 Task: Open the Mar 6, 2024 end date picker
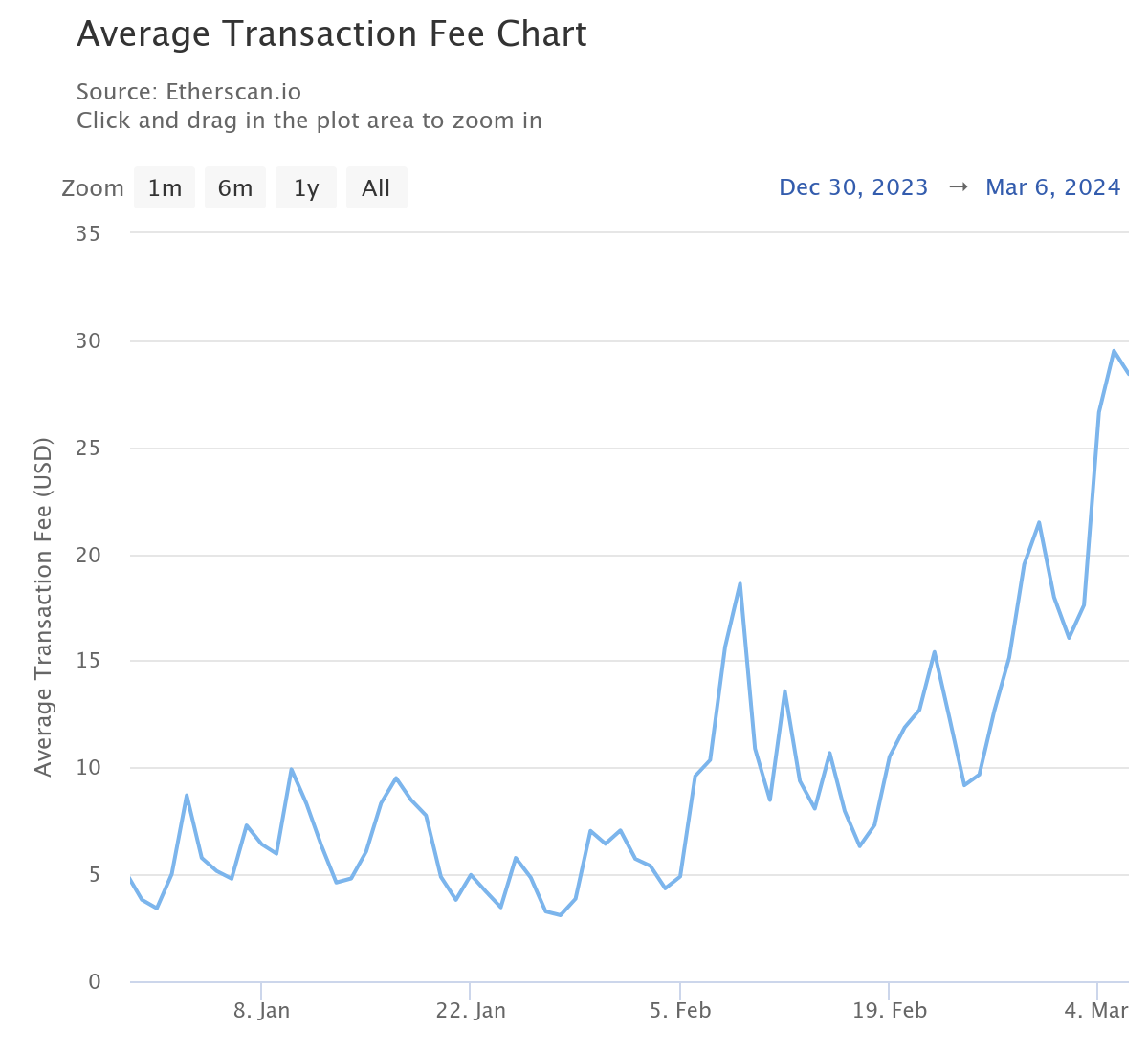click(1052, 187)
